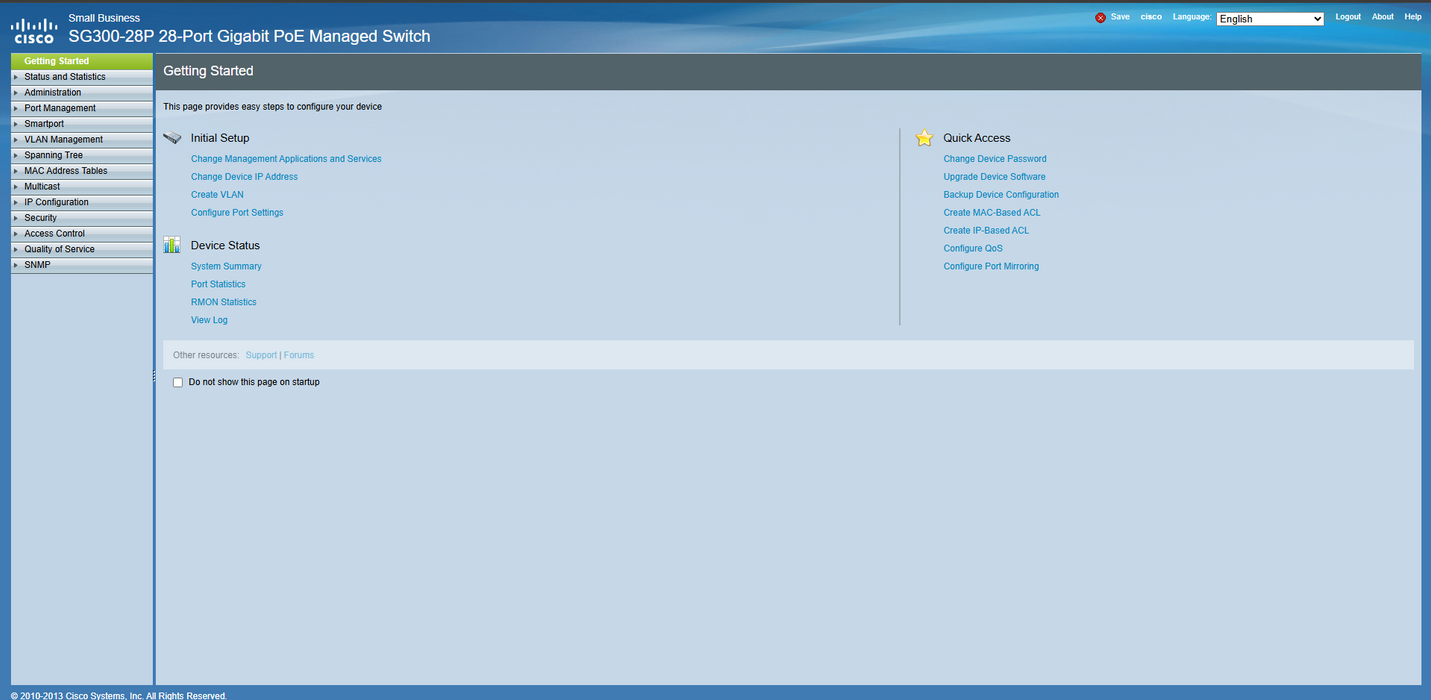The height and width of the screenshot is (700, 1431).
Task: Open RMON Statistics link
Action: click(224, 302)
